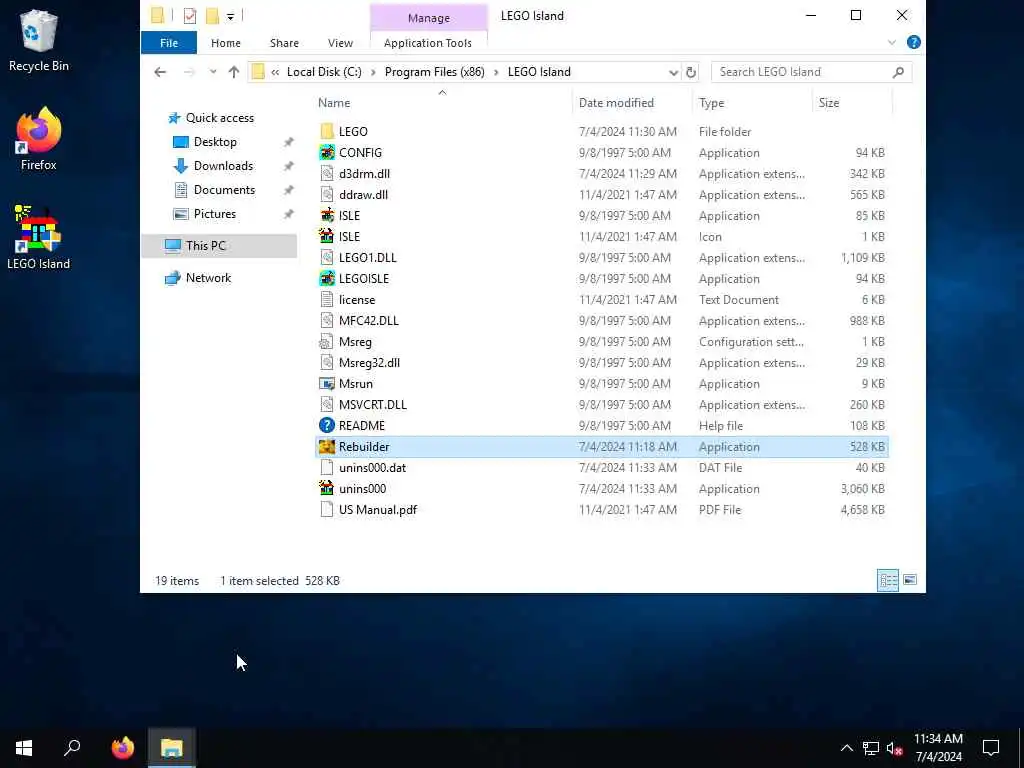The image size is (1024, 768).
Task: Select the README help file icon
Action: (327, 425)
